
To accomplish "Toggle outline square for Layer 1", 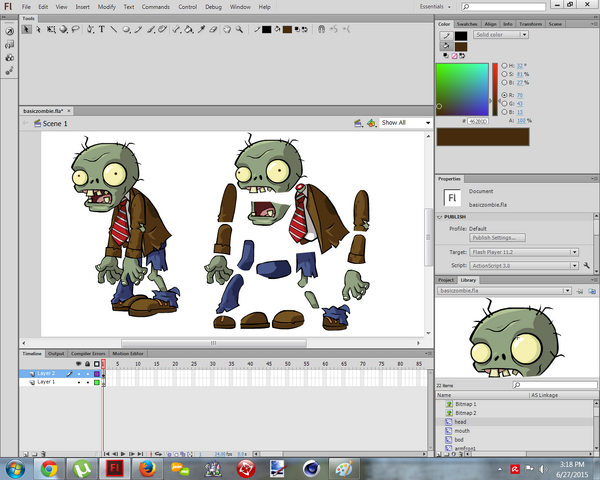I will [x=97, y=382].
